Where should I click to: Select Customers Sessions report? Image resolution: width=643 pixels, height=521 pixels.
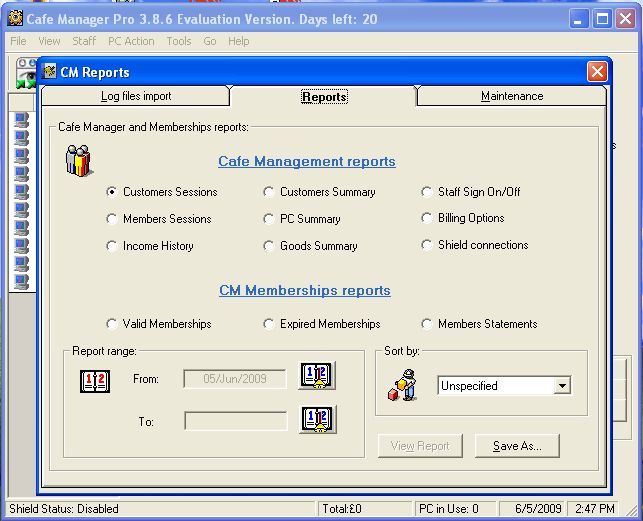pos(162,192)
